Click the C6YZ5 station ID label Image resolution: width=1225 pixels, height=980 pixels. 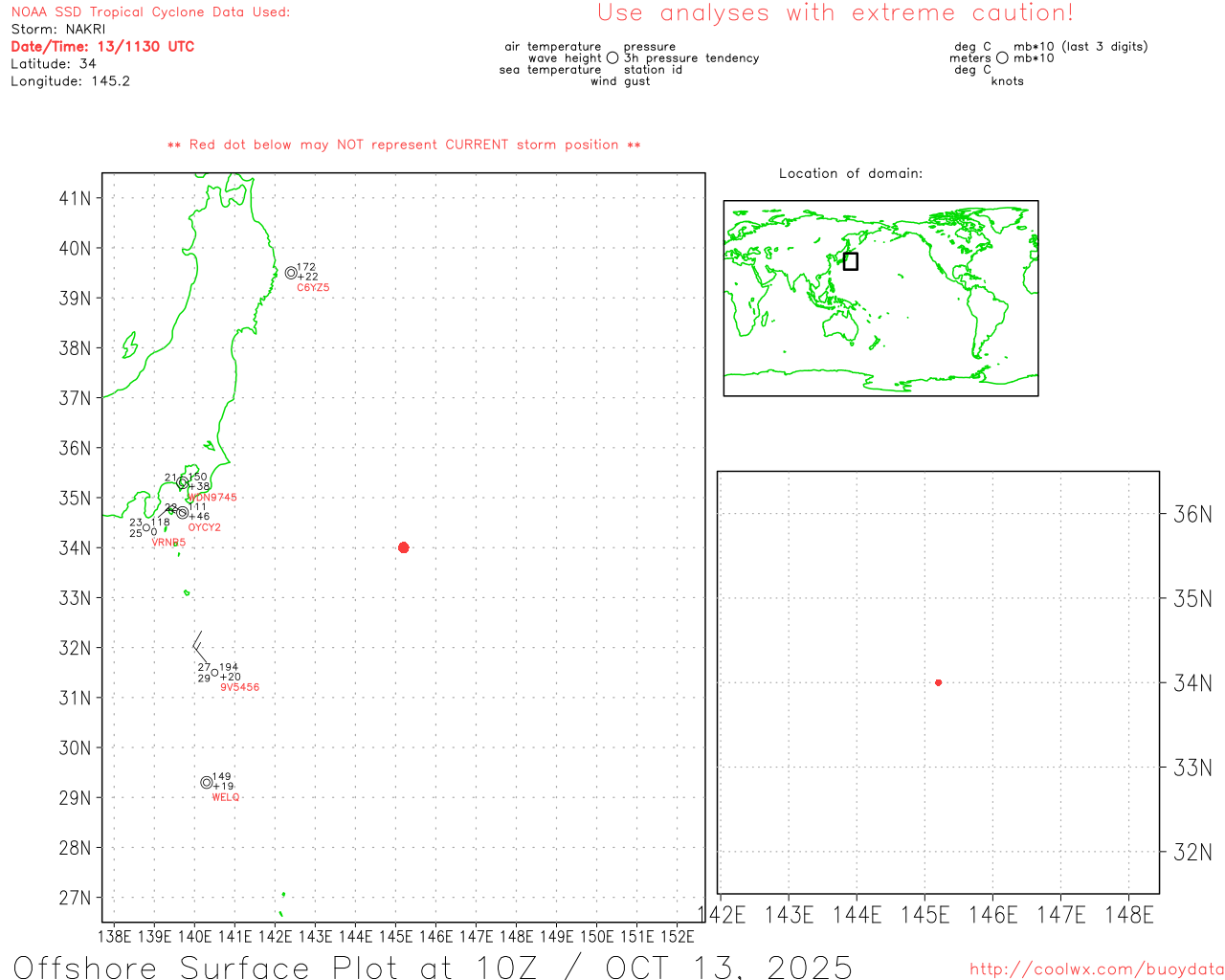(x=313, y=288)
